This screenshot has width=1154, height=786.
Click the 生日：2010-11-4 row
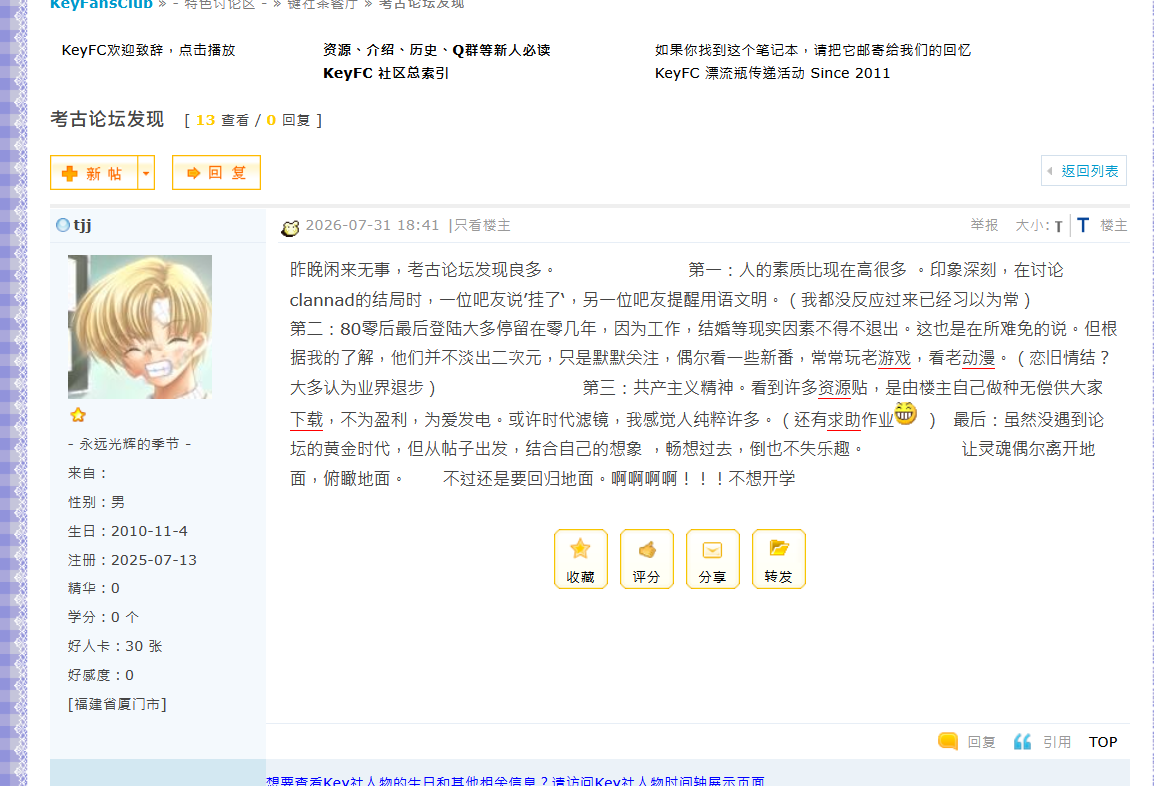(127, 531)
